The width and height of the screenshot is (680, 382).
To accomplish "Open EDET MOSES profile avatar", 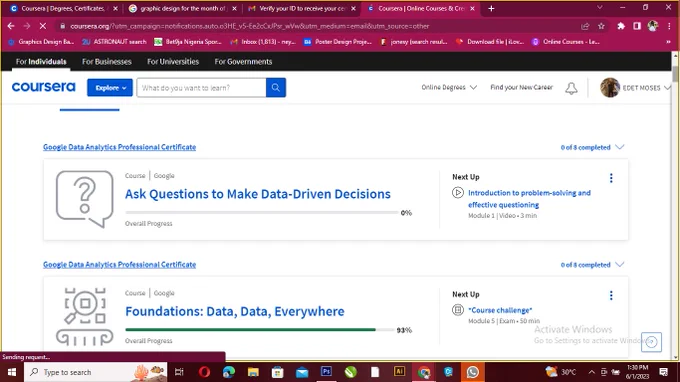I will click(x=609, y=88).
